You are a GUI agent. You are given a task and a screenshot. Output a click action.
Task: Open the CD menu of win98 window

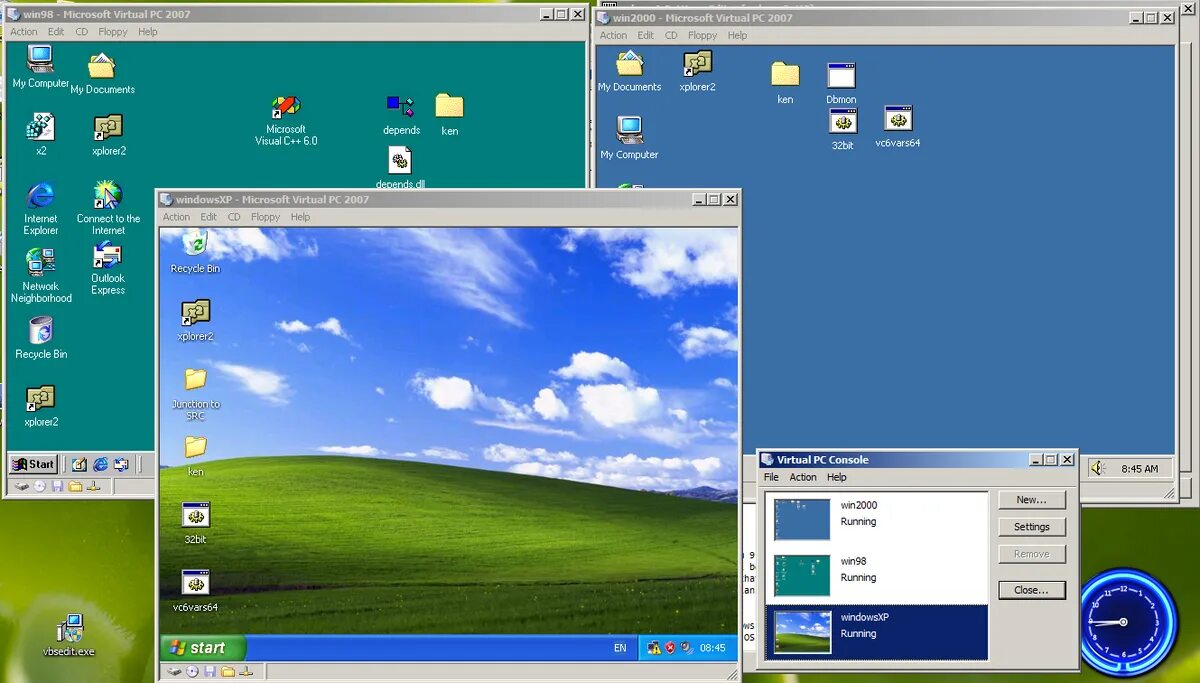(x=82, y=32)
